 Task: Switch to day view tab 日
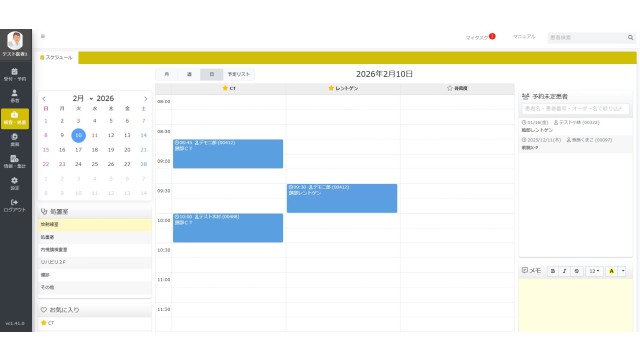(211, 74)
